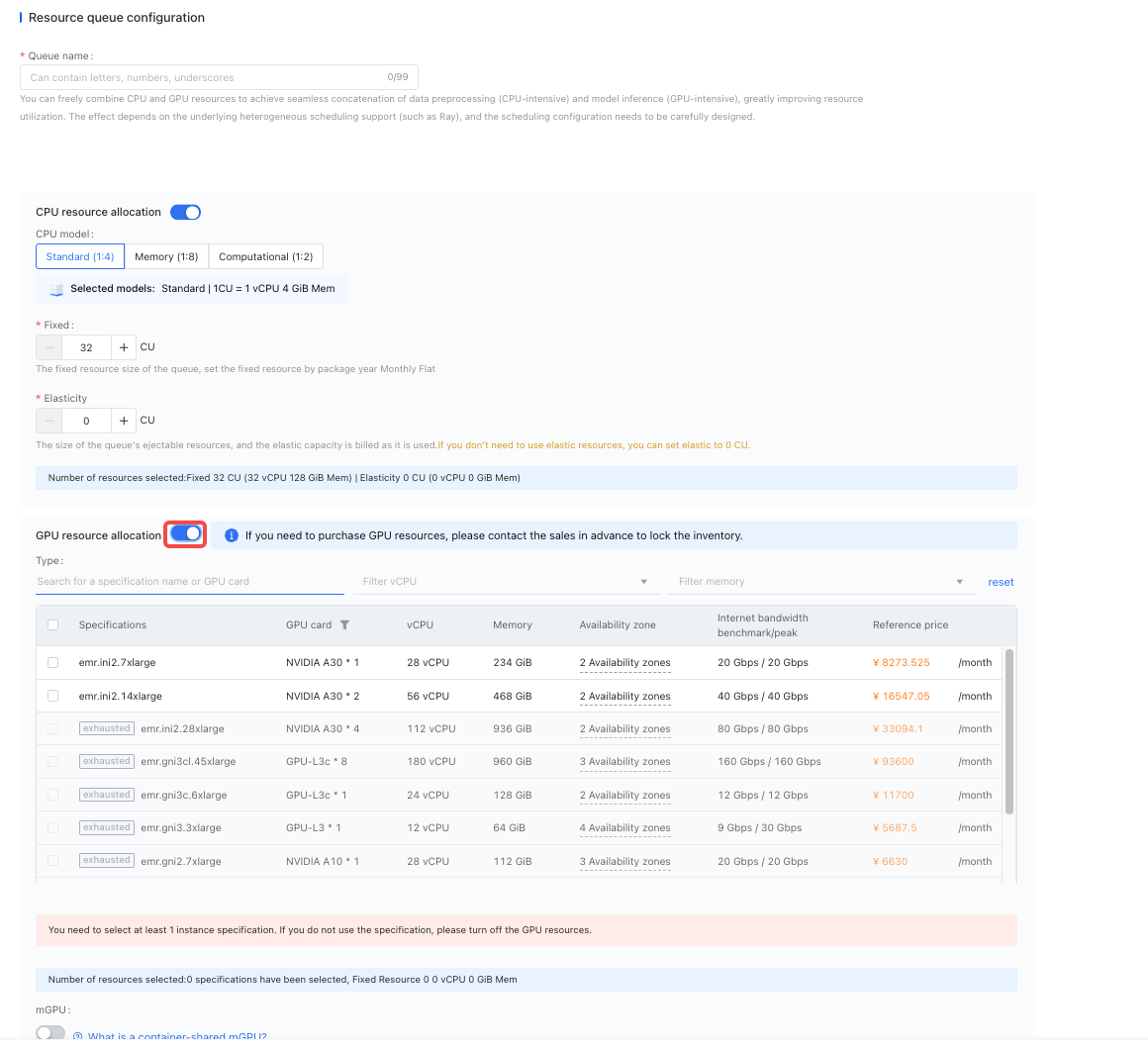Check the emr.ini2.14xlarge row checkbox

point(52,696)
